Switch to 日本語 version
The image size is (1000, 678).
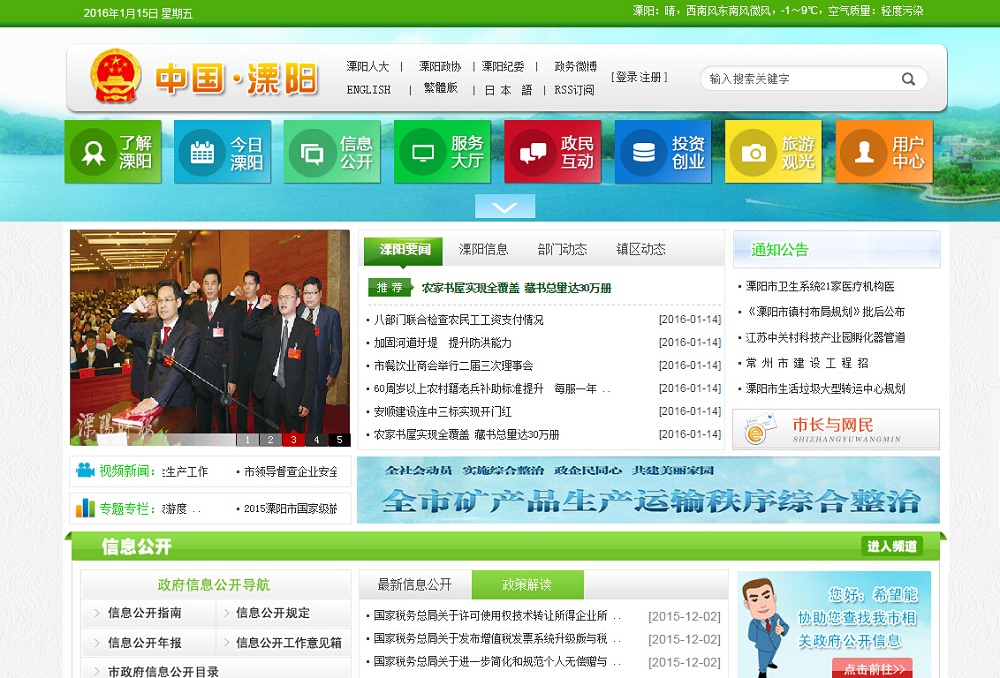(x=508, y=90)
